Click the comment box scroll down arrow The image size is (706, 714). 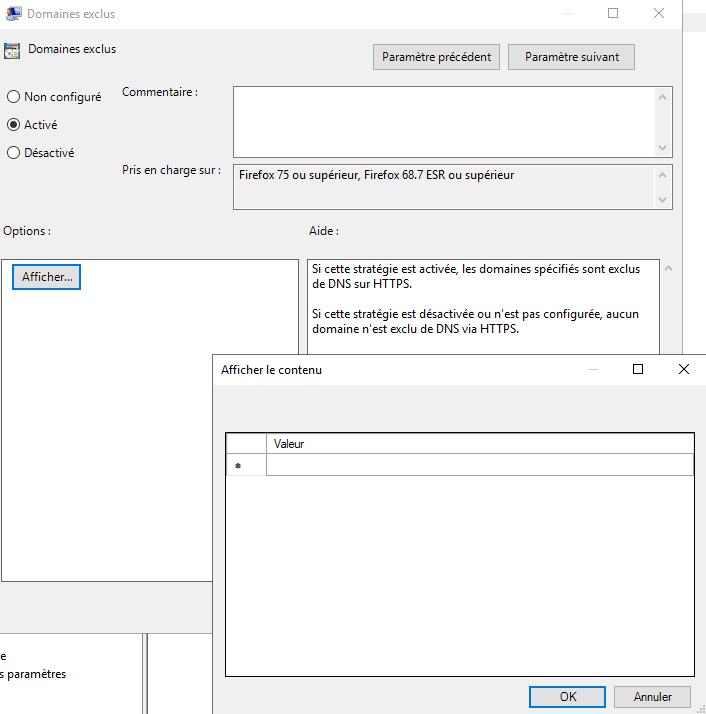pyautogui.click(x=663, y=148)
